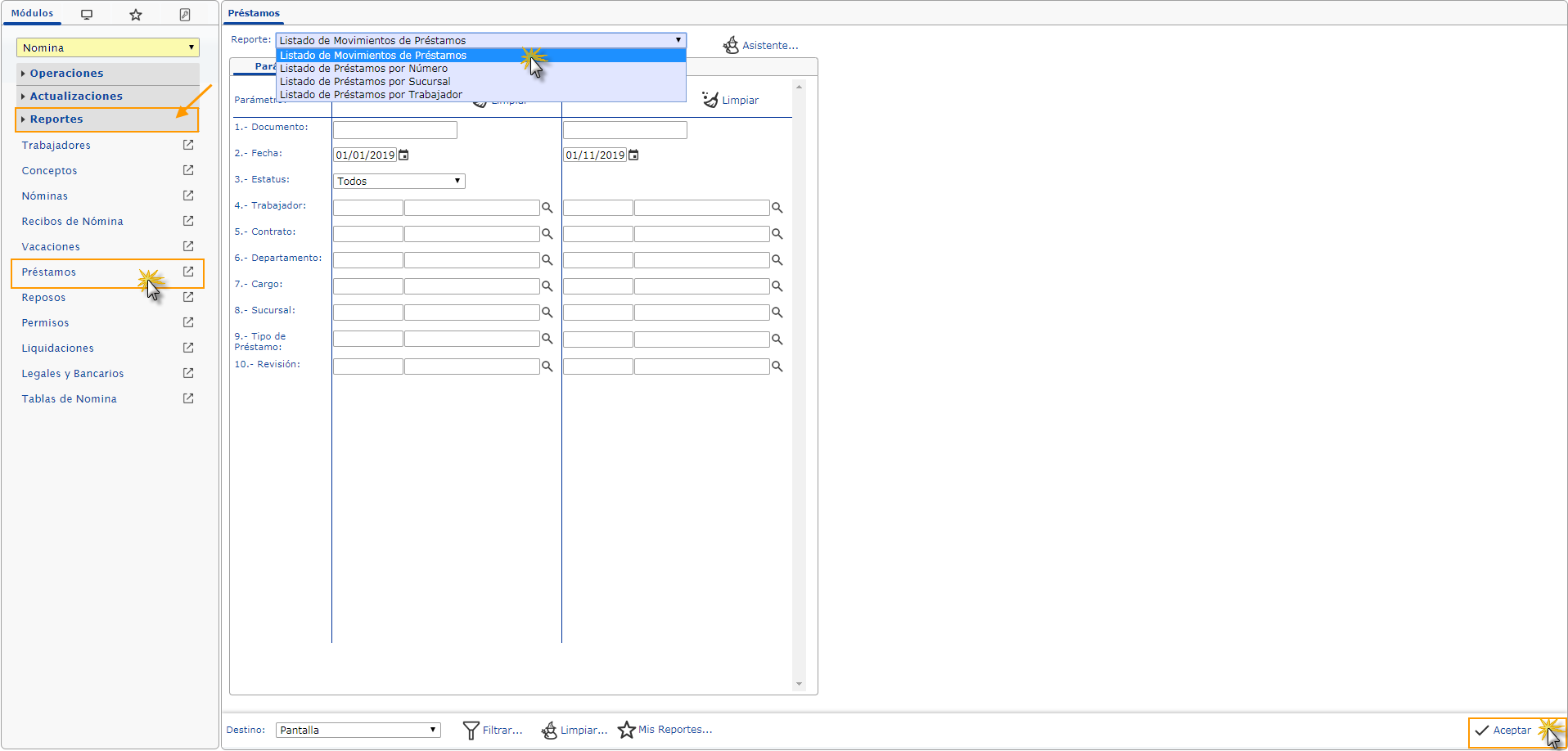Viewport: 1568px width, 751px height.
Task: Expand the Operaciones section
Action: [66, 74]
